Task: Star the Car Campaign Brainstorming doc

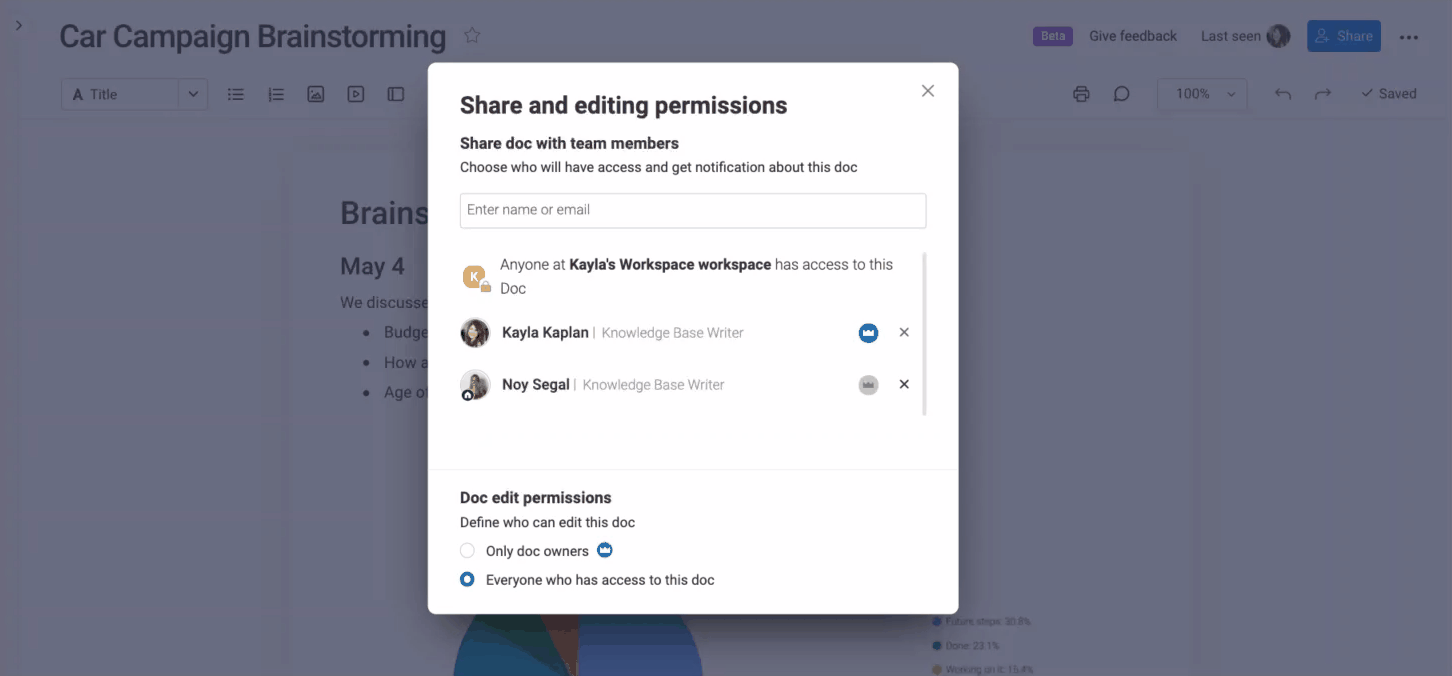Action: [x=472, y=36]
